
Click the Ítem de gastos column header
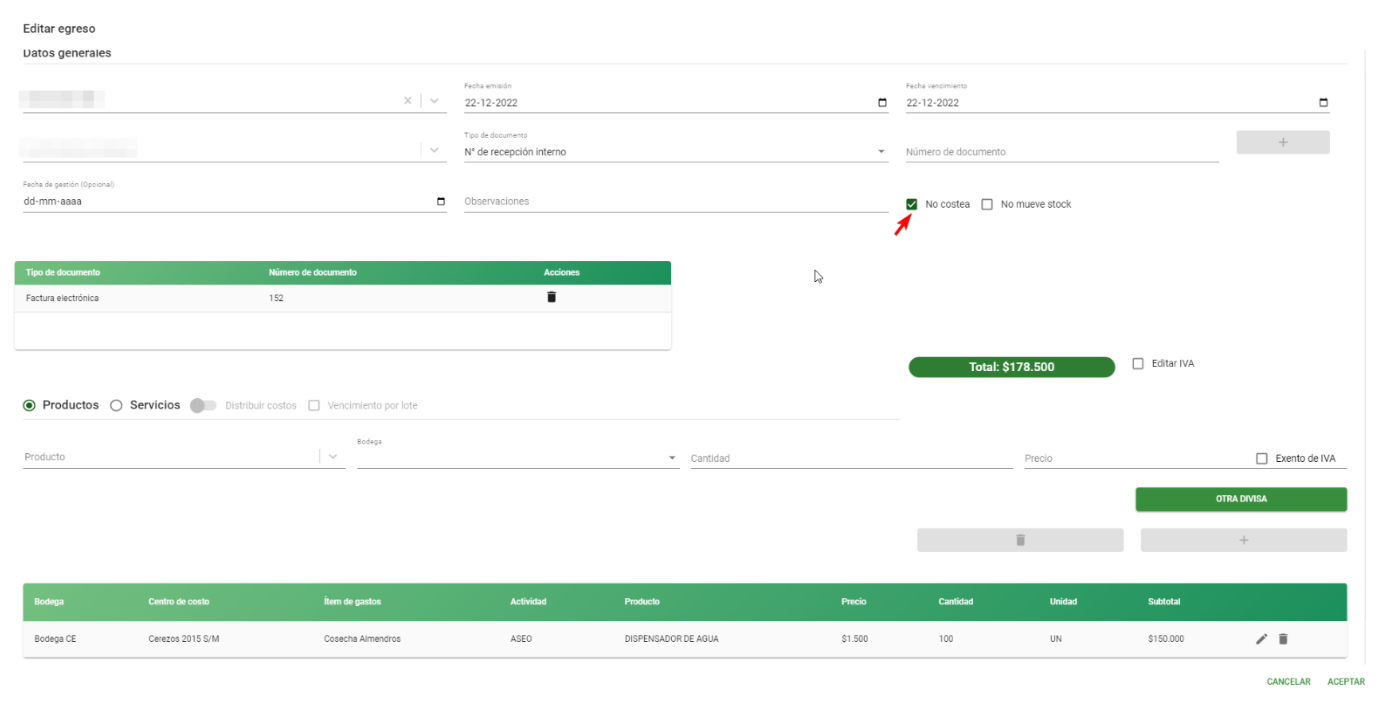click(x=353, y=602)
